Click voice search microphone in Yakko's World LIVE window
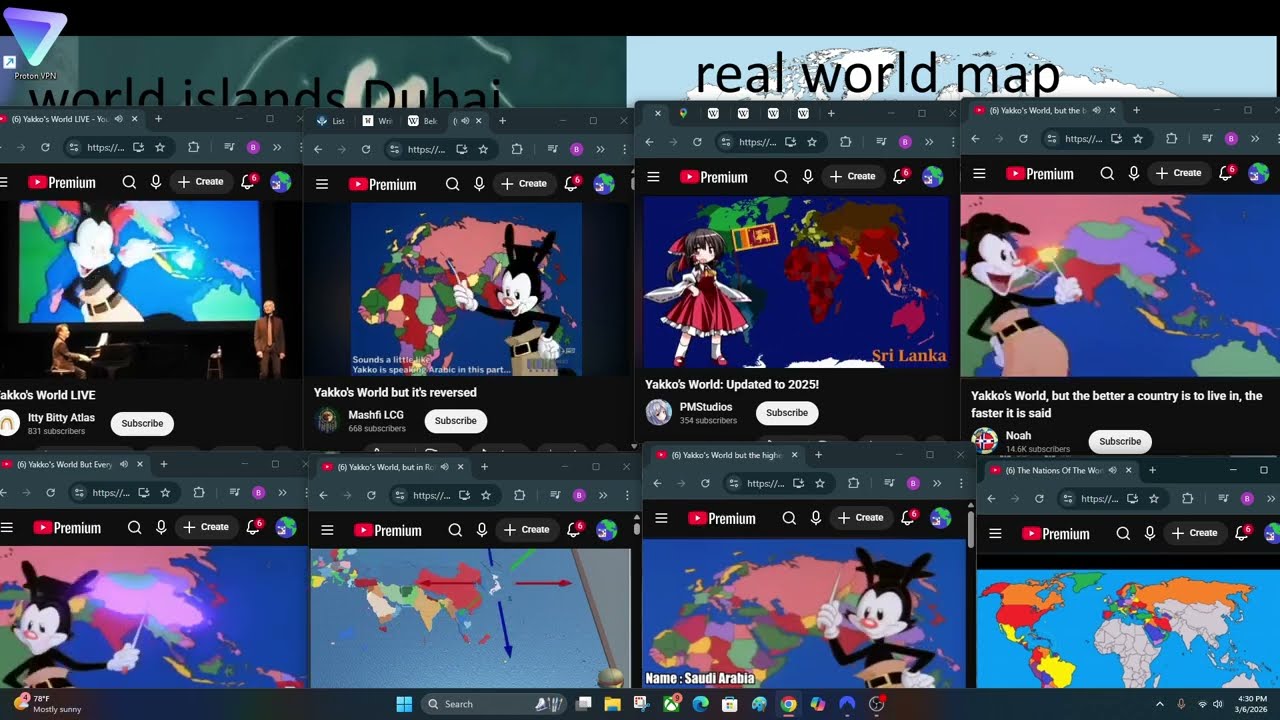This screenshot has width=1280, height=720. point(155,182)
